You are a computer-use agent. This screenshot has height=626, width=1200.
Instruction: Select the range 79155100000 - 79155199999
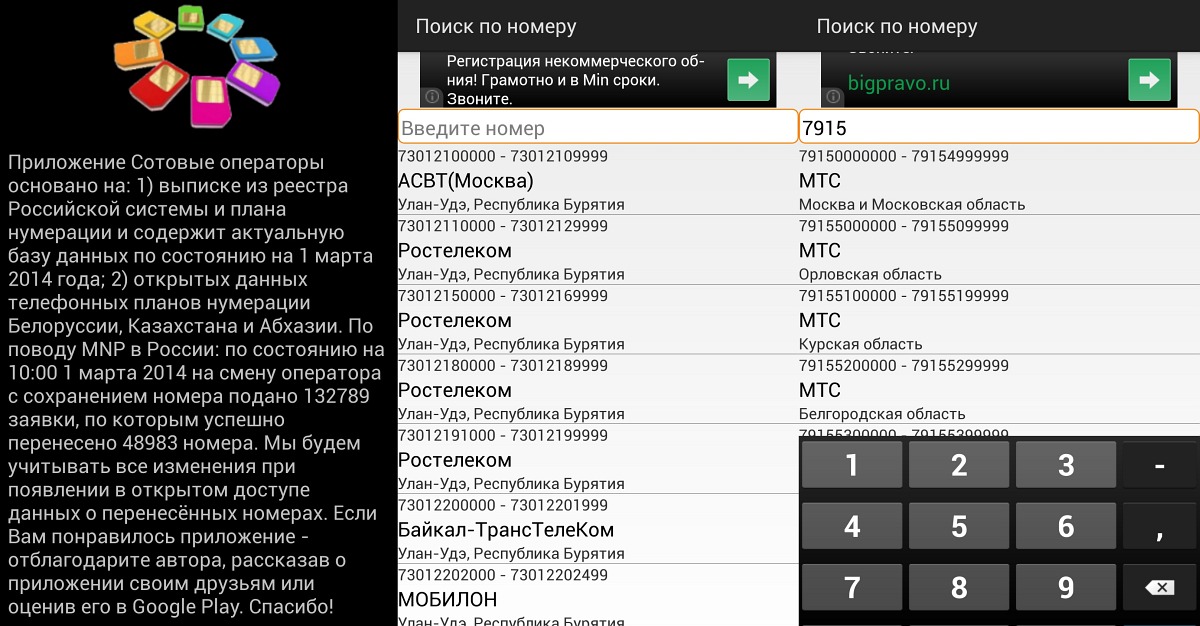pos(904,297)
